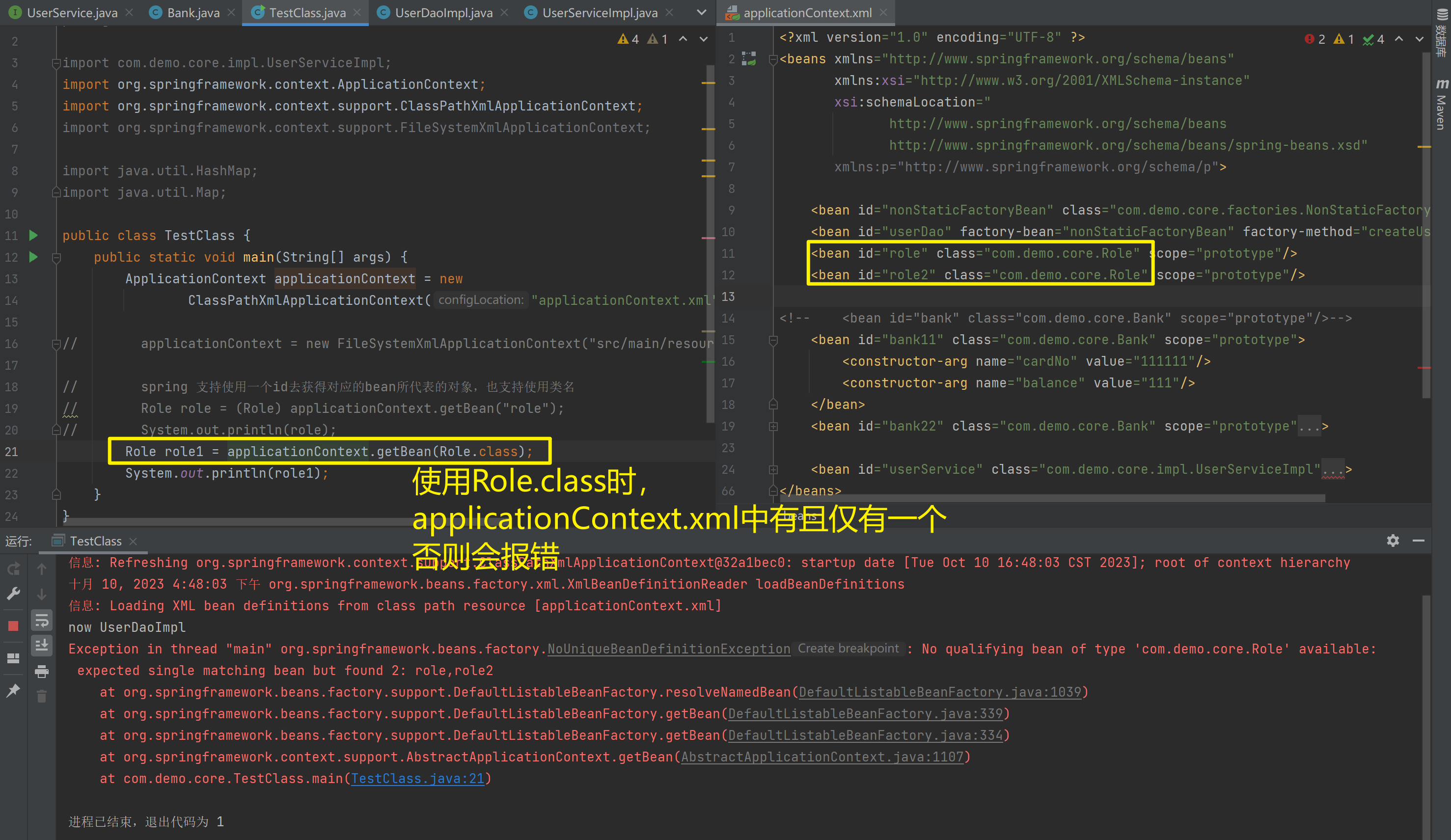This screenshot has width=1451, height=840.
Task: Open the TestClass.java:21 stack trace link
Action: tap(418, 779)
